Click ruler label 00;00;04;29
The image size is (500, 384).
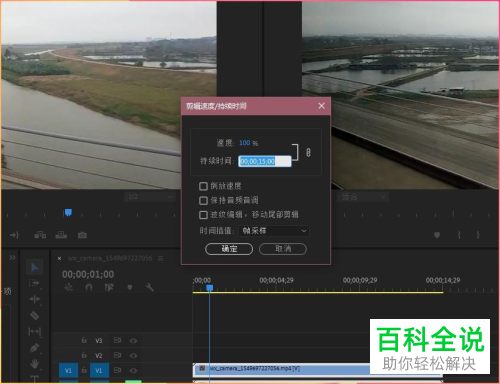pos(277,280)
